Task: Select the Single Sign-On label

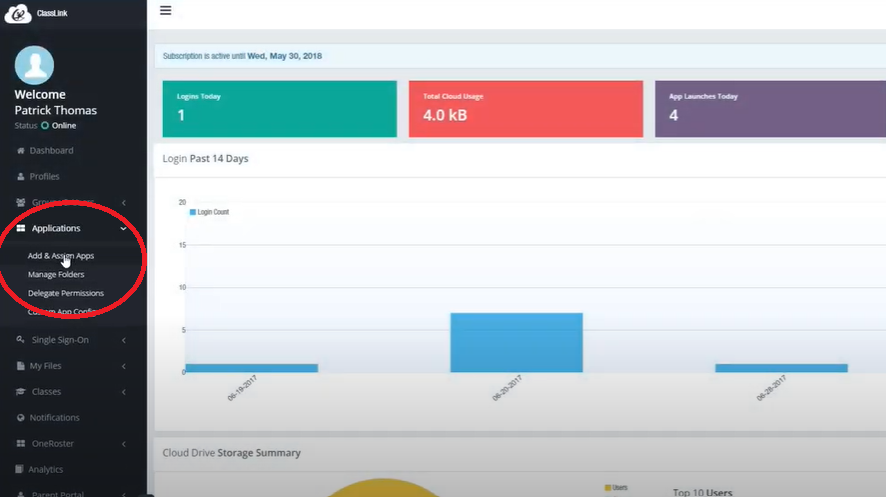Action: (x=60, y=340)
